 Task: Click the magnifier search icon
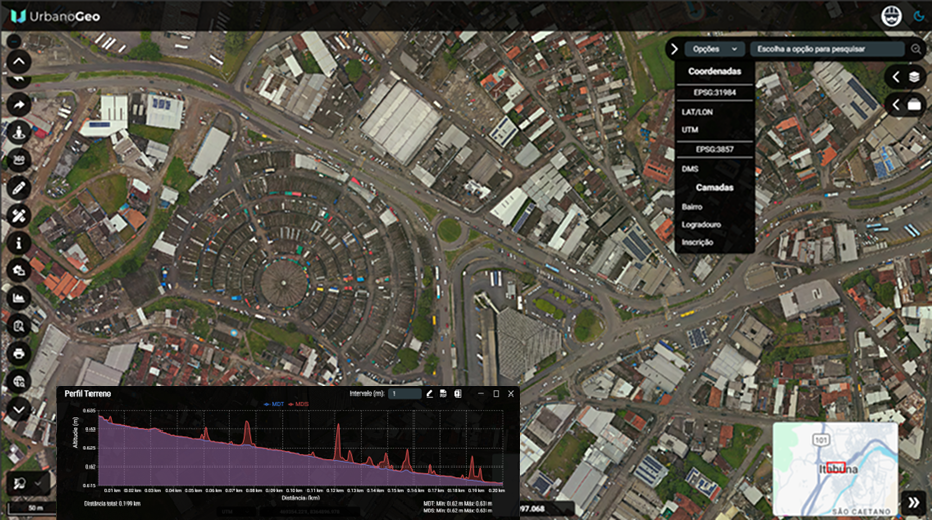(x=915, y=49)
